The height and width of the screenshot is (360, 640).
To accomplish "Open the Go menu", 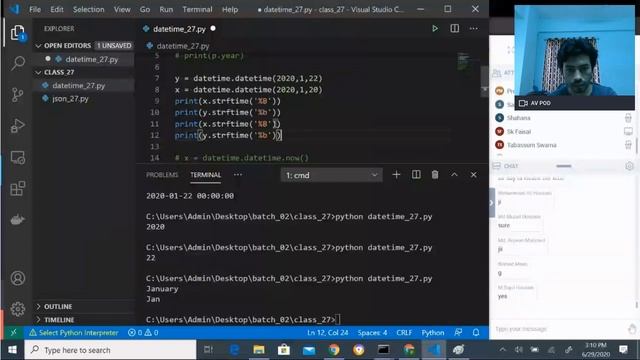I will tap(145, 9).
